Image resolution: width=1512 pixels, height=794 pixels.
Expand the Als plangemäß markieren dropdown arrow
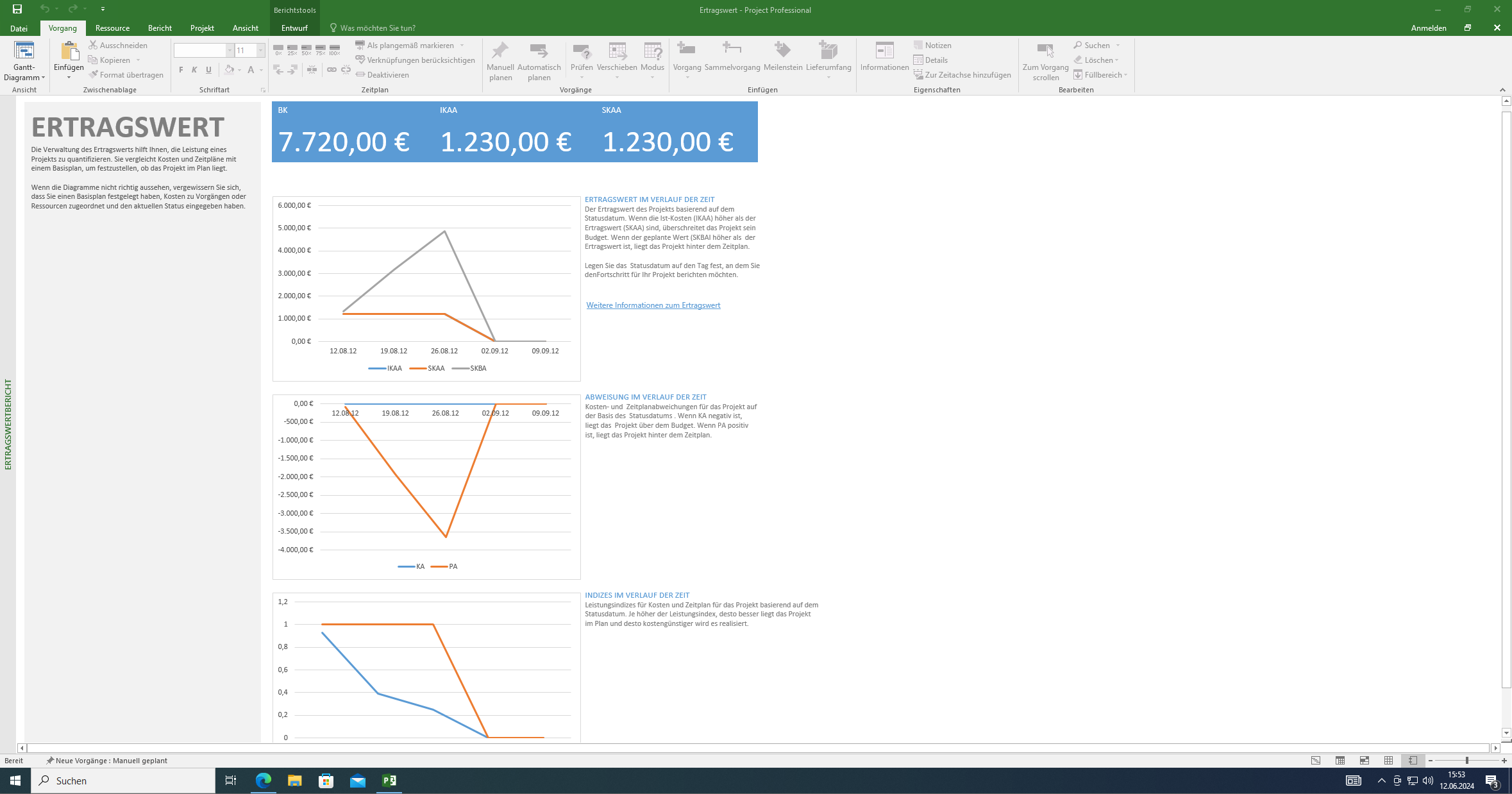[x=462, y=46]
